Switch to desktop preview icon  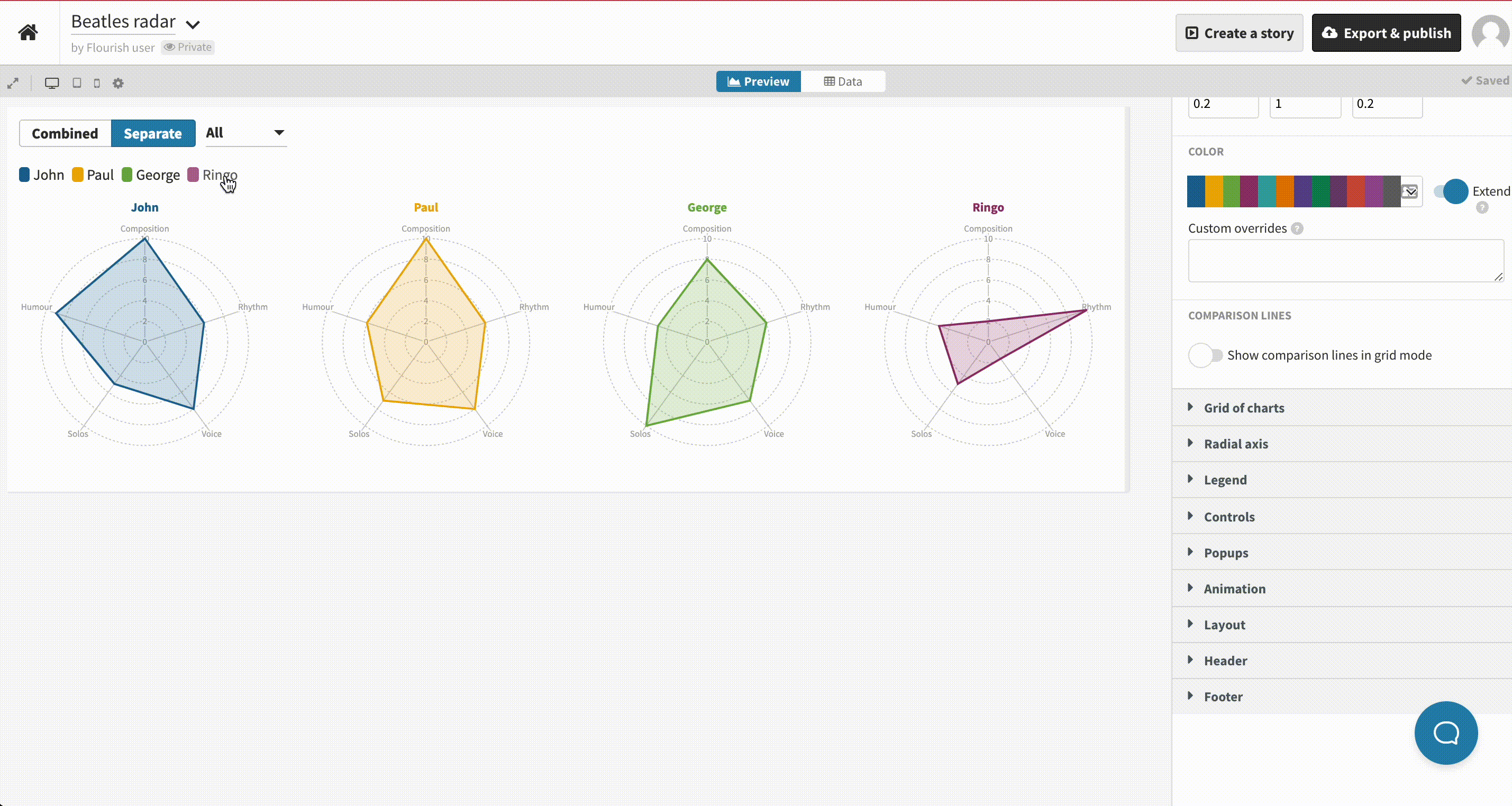click(x=52, y=84)
